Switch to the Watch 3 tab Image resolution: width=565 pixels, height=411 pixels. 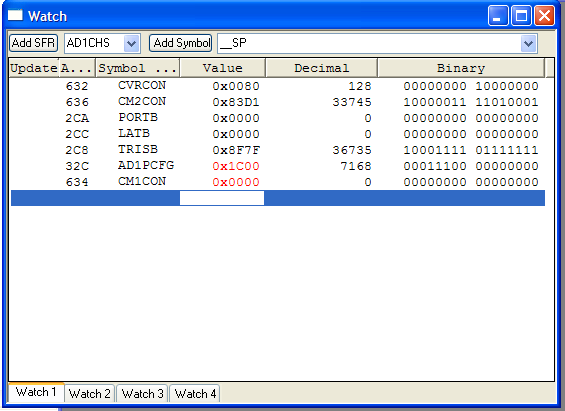click(x=142, y=393)
